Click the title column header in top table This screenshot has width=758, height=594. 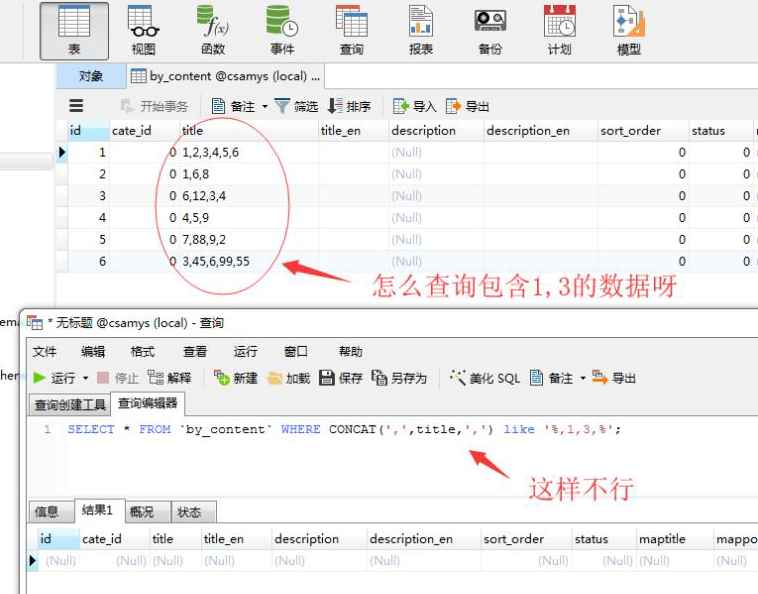click(x=249, y=130)
